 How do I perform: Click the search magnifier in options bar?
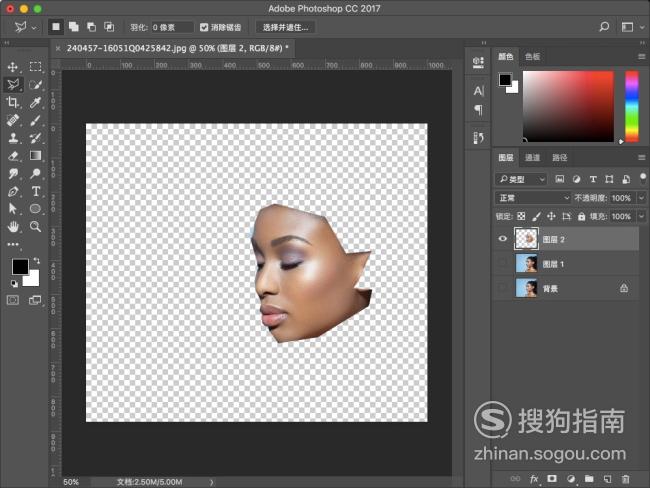pos(604,27)
